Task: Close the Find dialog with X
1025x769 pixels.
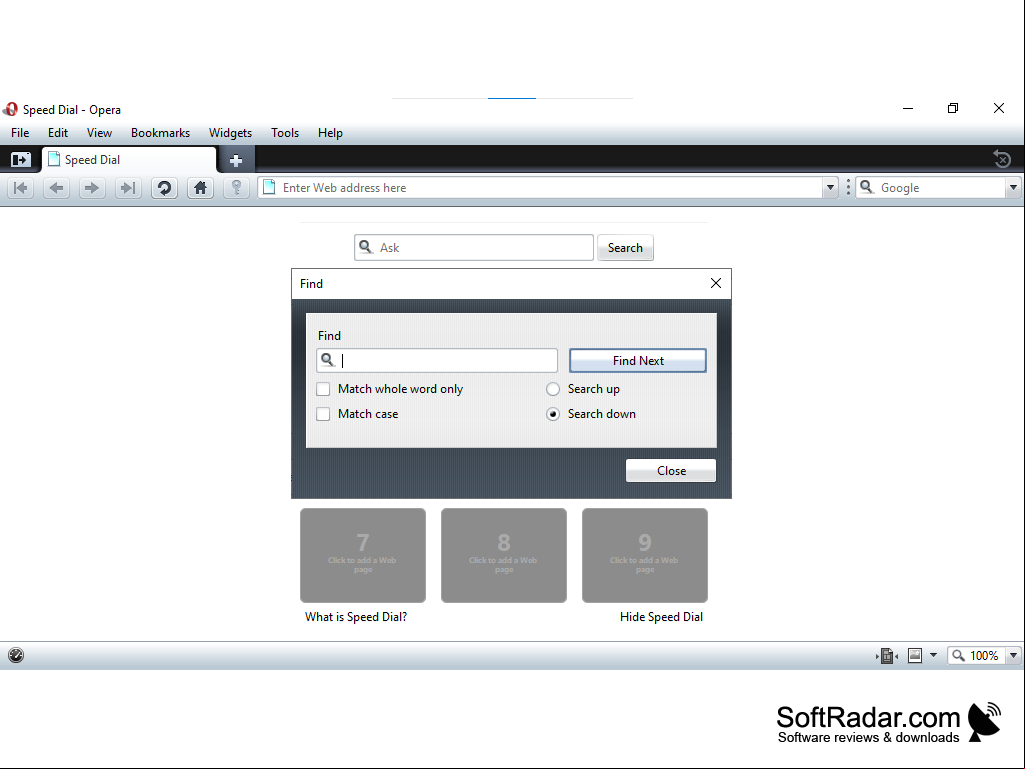Action: point(716,283)
